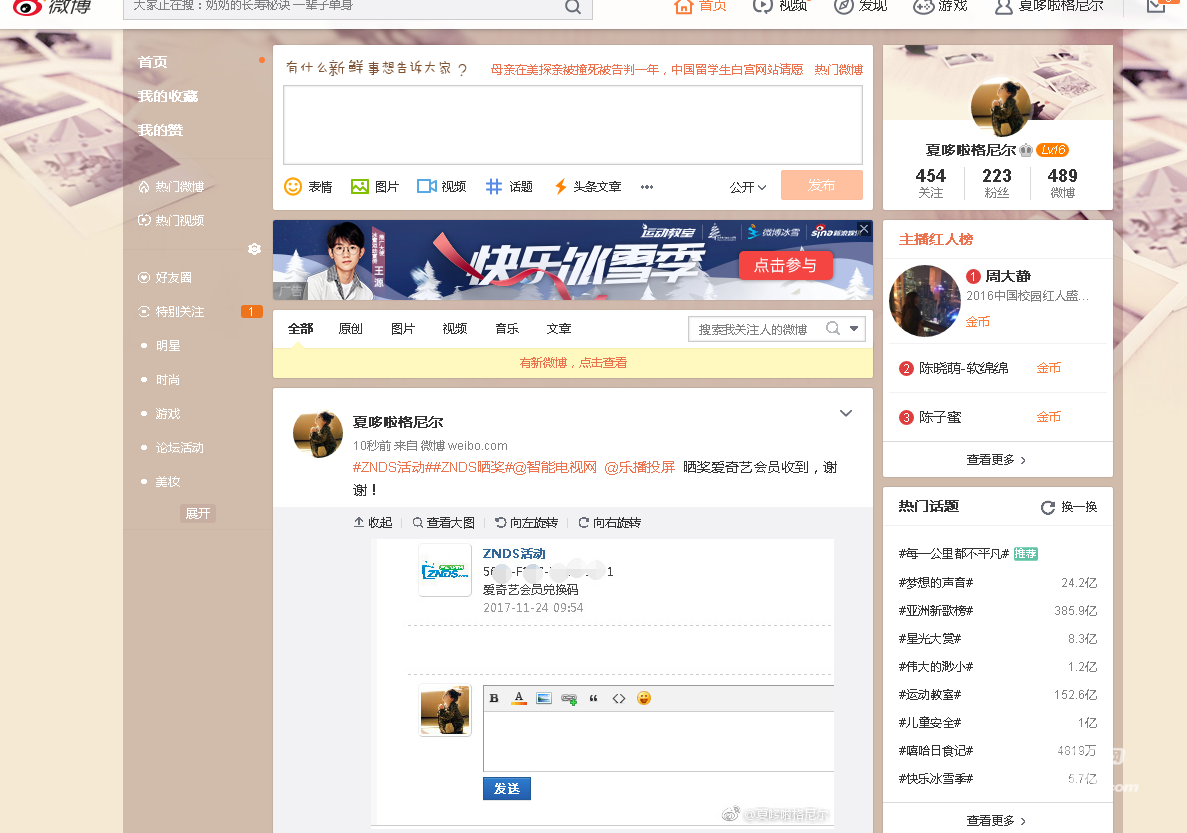Switch to 视频 feed tab

pos(455,329)
